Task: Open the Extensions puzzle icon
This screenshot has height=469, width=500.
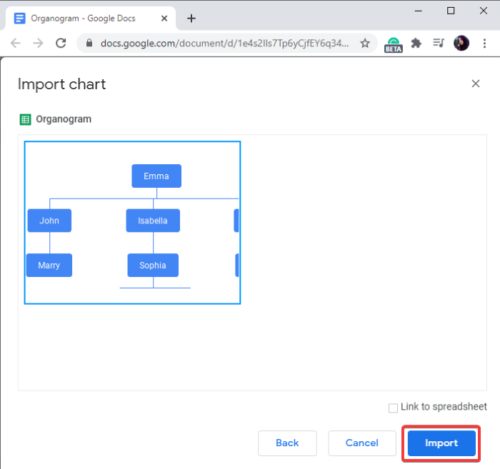Action: [416, 43]
